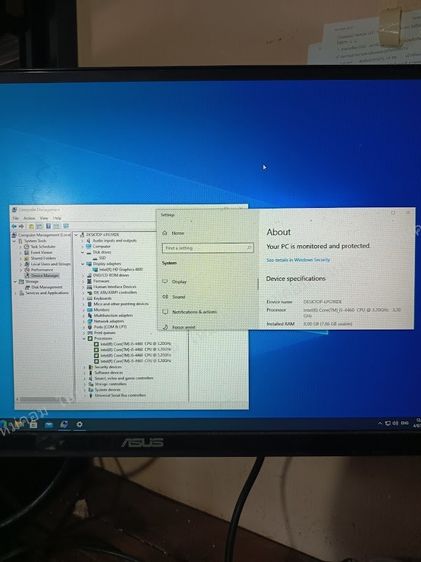Click the Find a setting search box
The height and width of the screenshot is (562, 421).
pos(207,248)
